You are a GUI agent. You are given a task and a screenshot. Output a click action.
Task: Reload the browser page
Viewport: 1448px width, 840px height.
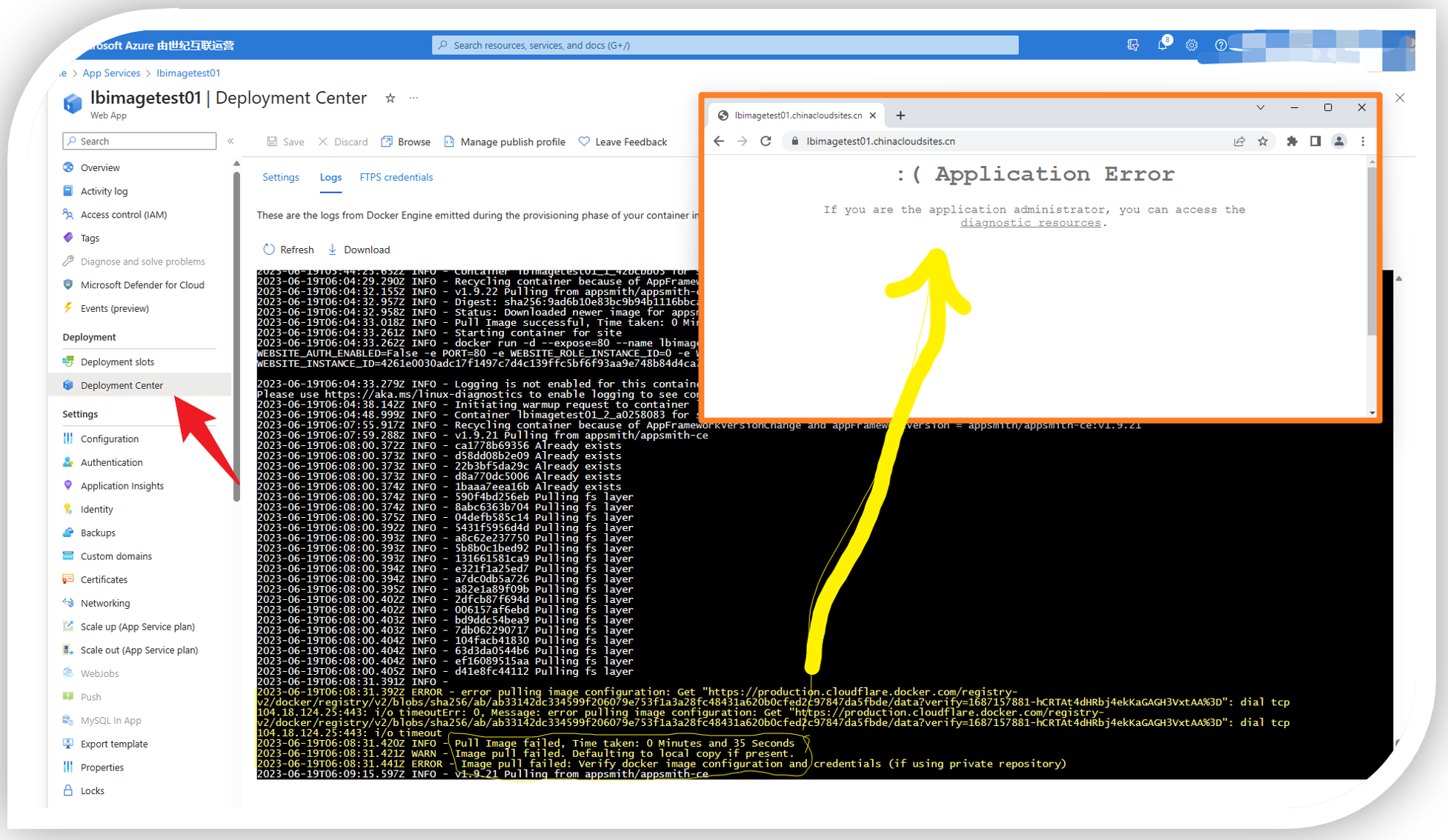click(x=765, y=141)
